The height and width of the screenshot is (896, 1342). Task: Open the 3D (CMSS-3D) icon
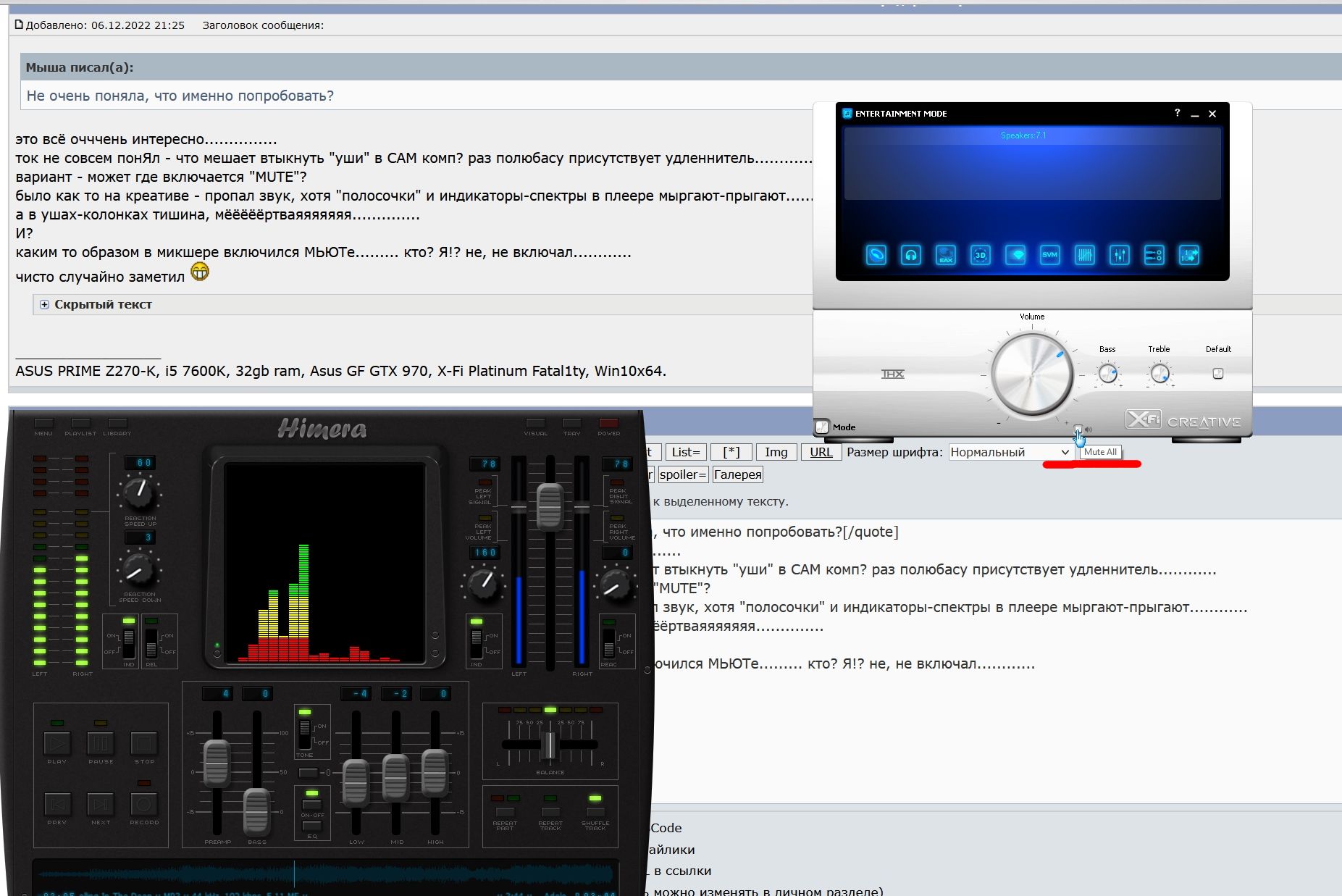(x=980, y=255)
